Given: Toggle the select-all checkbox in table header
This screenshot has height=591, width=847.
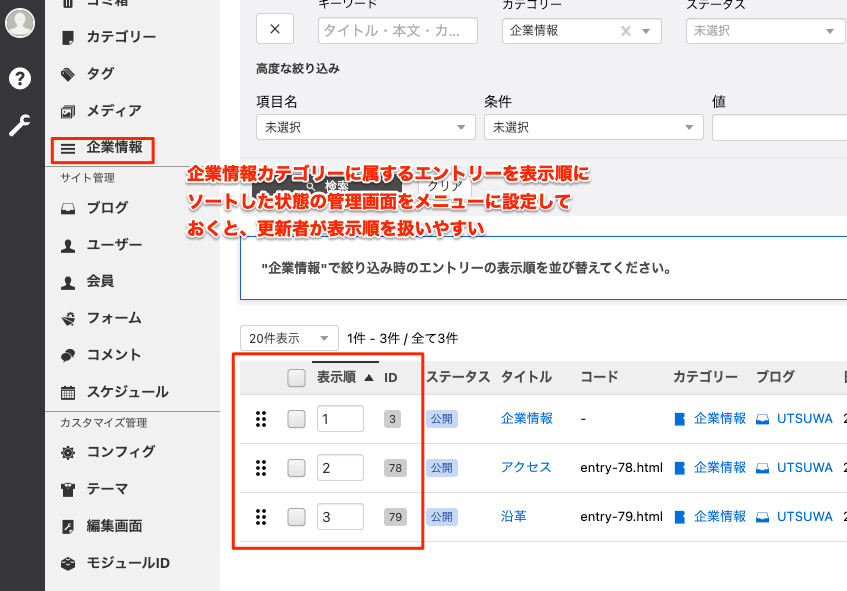Looking at the screenshot, I should 296,378.
